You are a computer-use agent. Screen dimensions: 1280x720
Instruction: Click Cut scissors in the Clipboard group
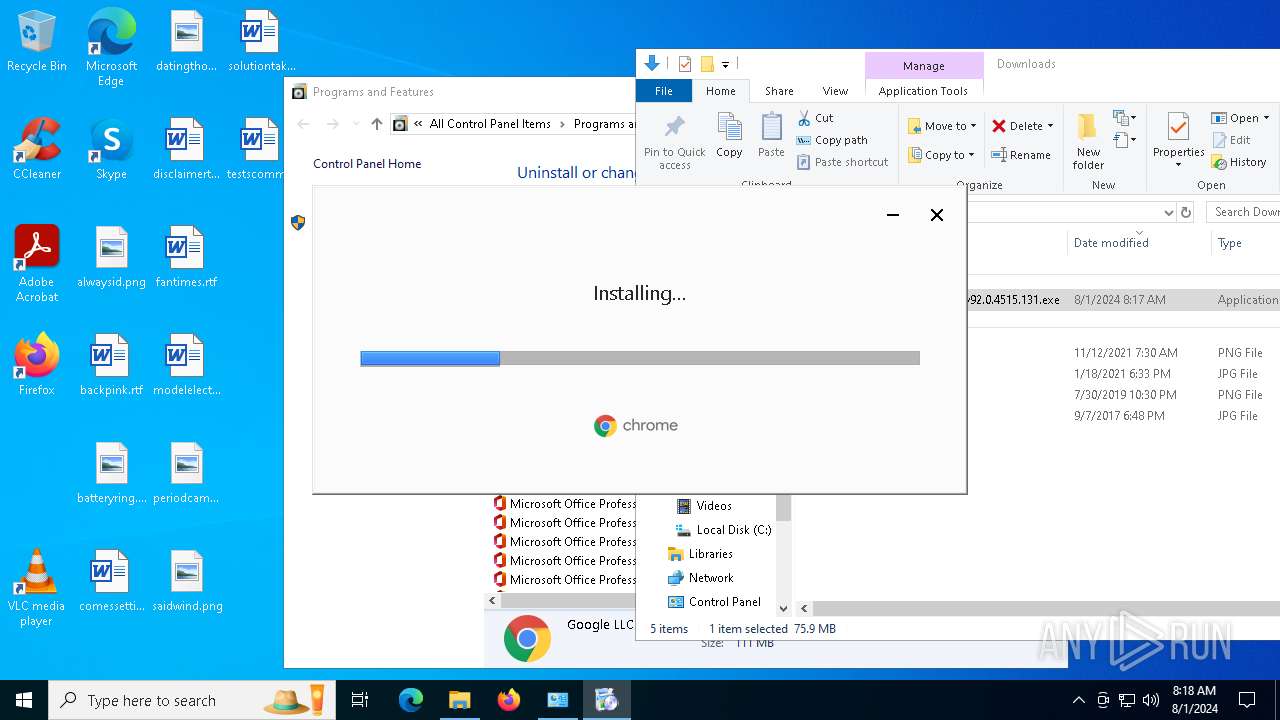pyautogui.click(x=816, y=118)
